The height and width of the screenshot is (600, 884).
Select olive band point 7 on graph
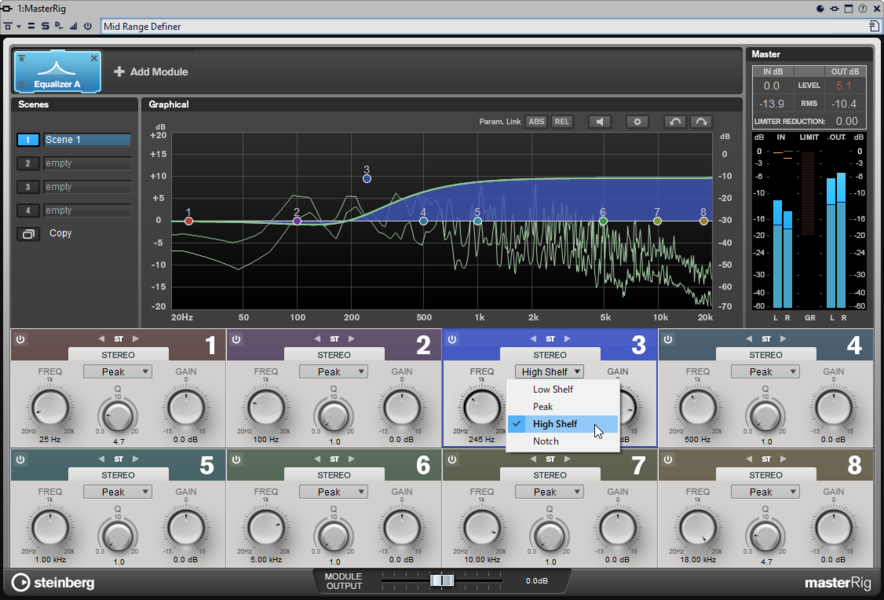[657, 221]
